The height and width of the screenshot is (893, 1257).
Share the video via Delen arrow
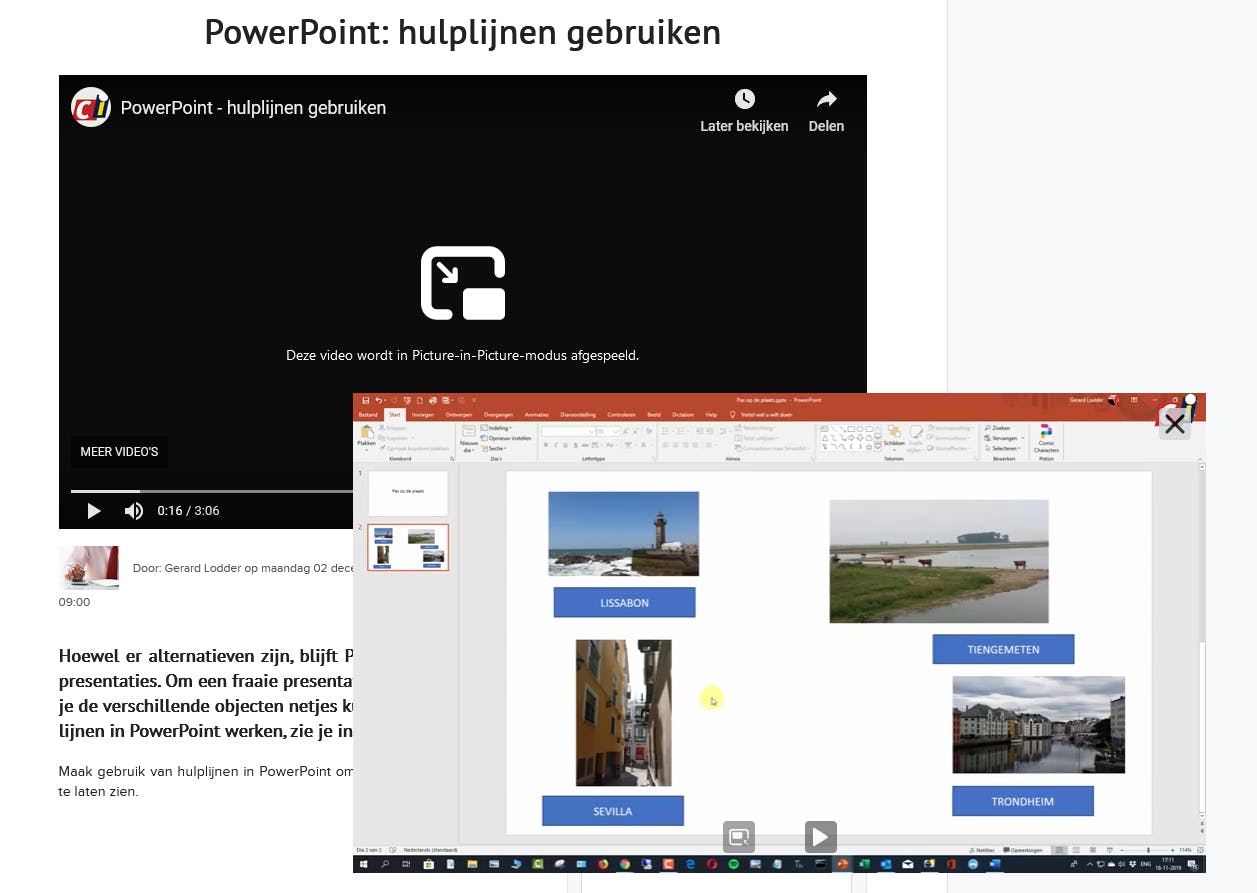click(826, 99)
